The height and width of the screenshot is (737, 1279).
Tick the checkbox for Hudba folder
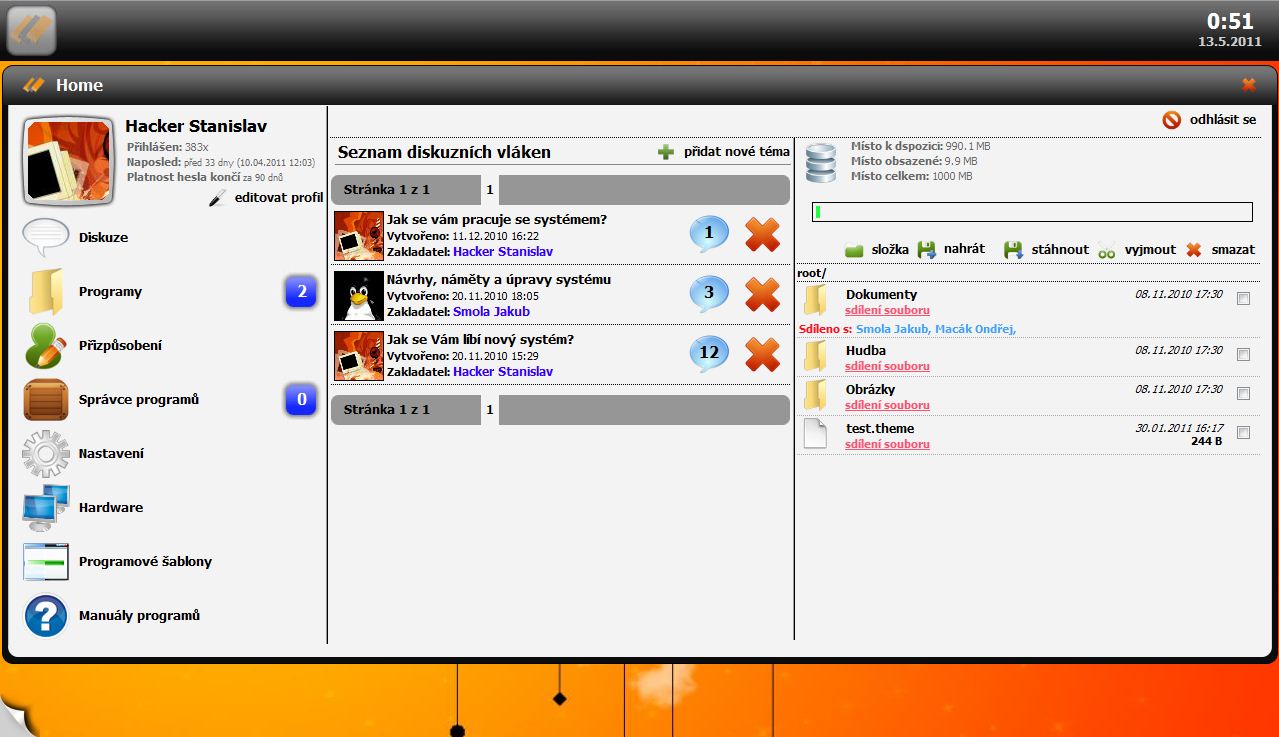coord(1243,355)
